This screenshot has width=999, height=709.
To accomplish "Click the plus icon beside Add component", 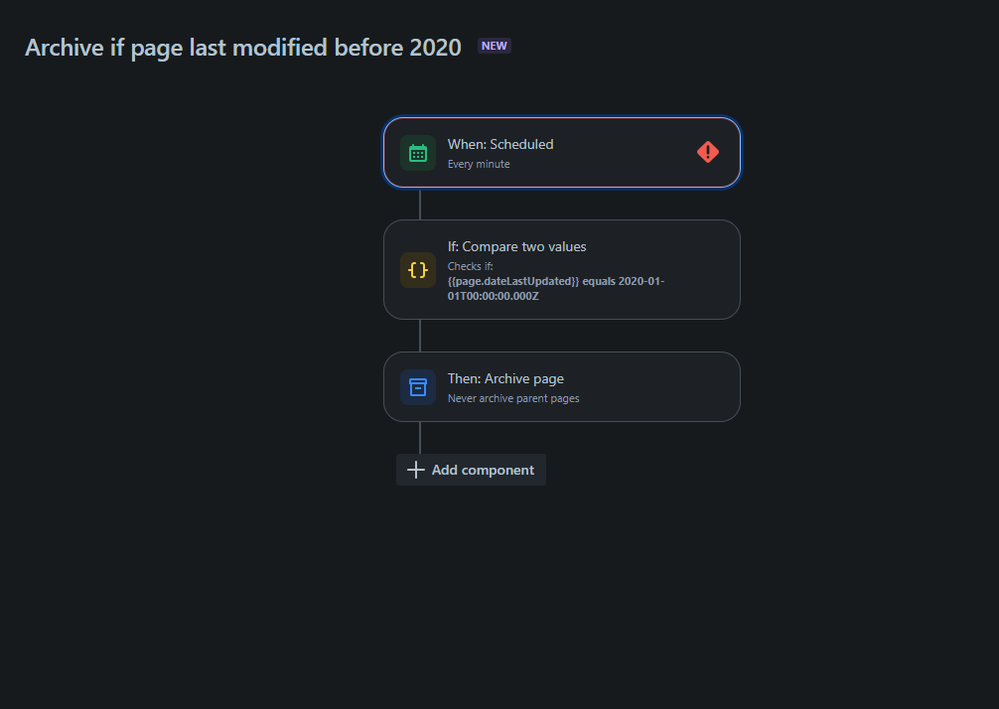I will [416, 470].
